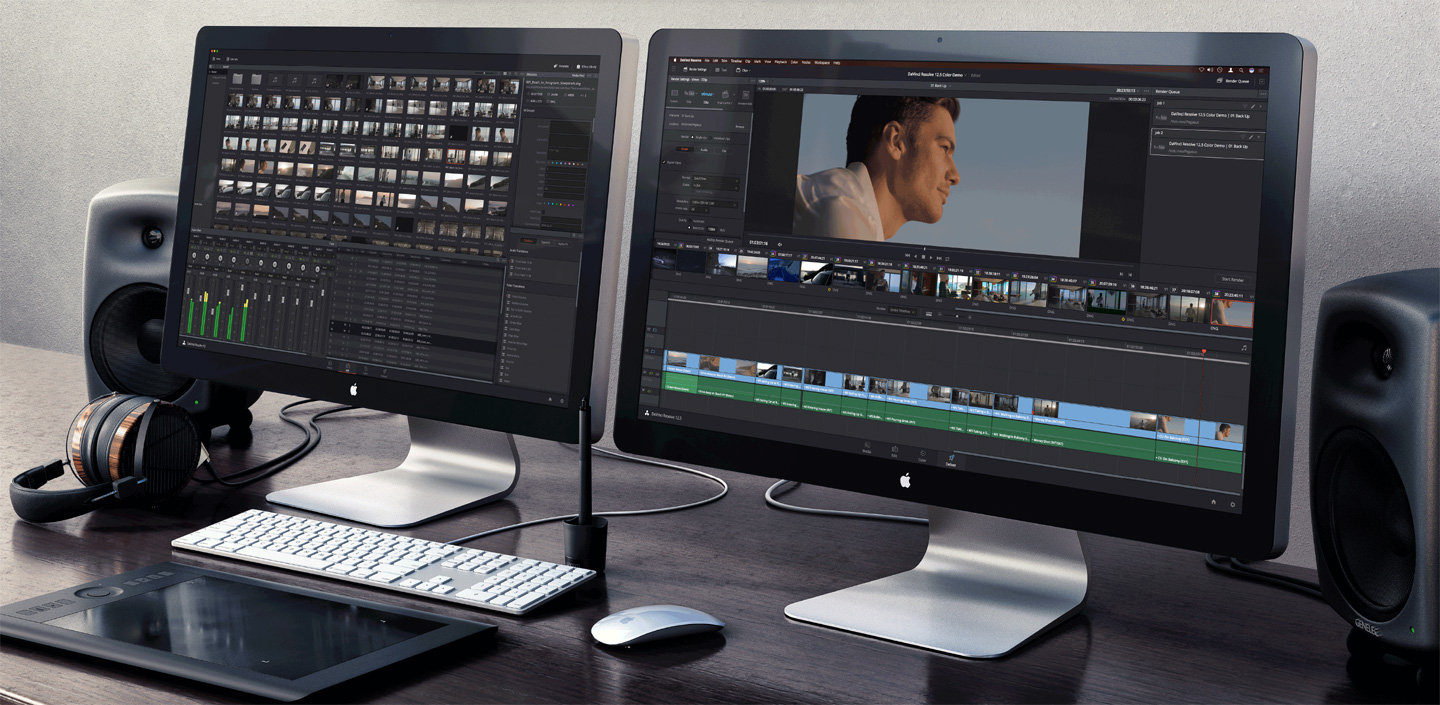The height and width of the screenshot is (705, 1440).
Task: Expand the Render timeline range dropdown
Action: (x=902, y=311)
